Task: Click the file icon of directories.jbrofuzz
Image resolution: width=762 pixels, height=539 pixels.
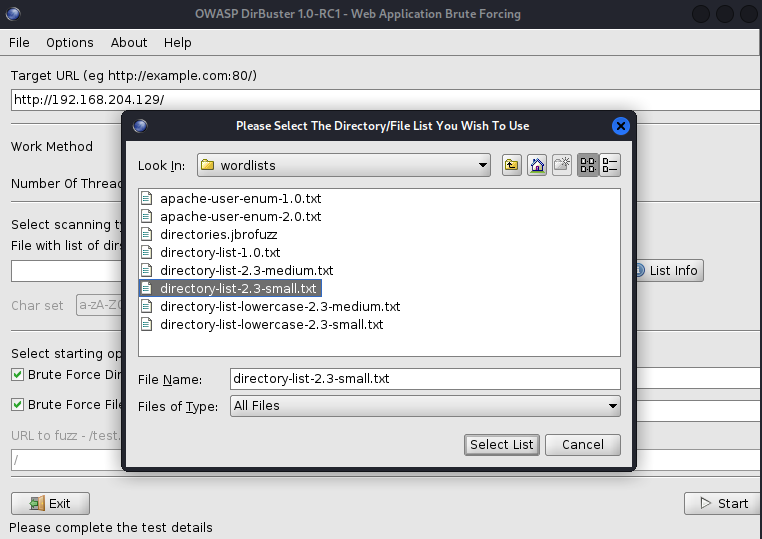Action: 146,234
